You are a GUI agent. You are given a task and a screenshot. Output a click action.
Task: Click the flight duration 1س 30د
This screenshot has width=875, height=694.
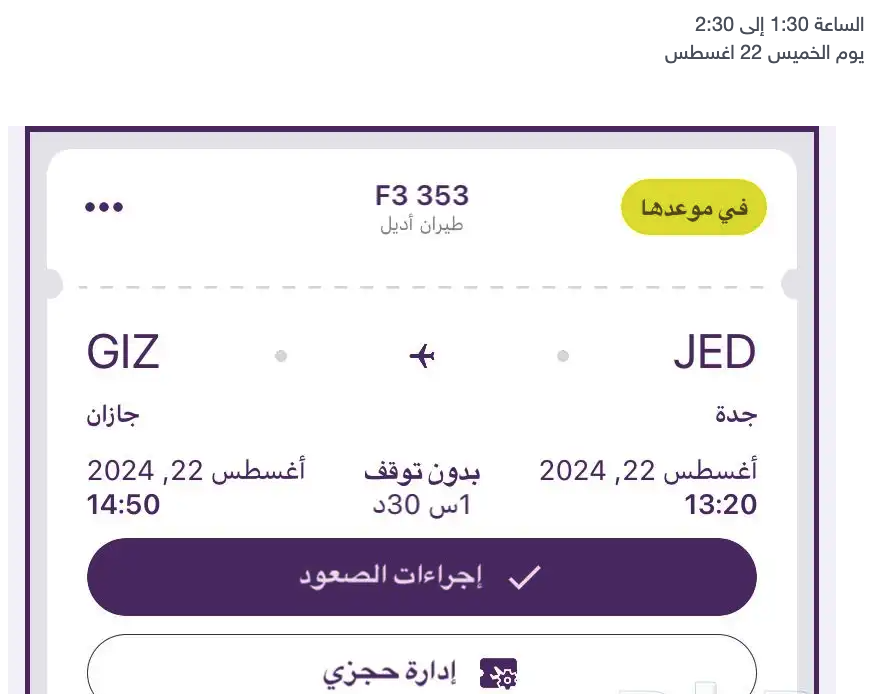click(x=421, y=505)
